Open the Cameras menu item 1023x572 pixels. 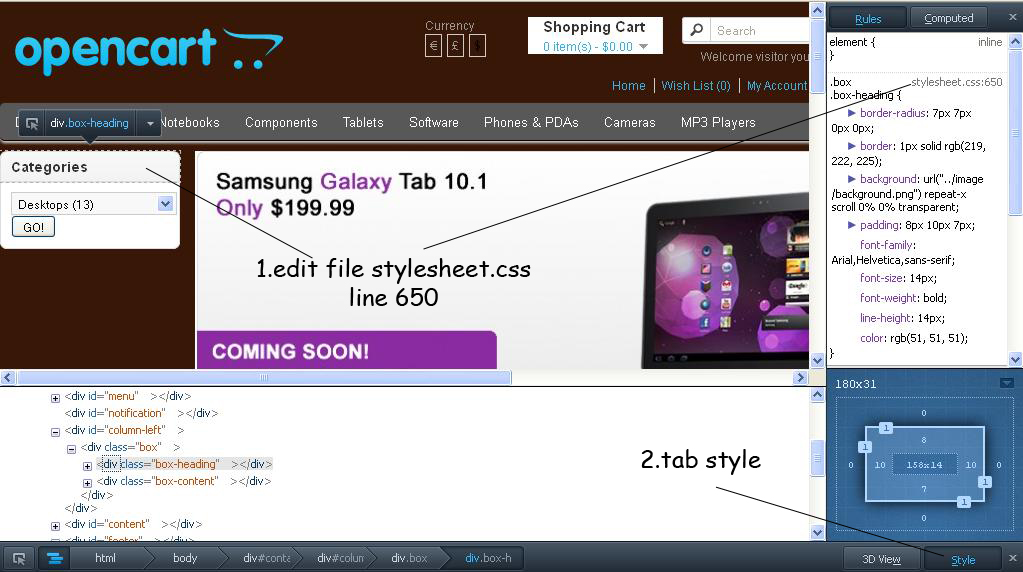[630, 122]
